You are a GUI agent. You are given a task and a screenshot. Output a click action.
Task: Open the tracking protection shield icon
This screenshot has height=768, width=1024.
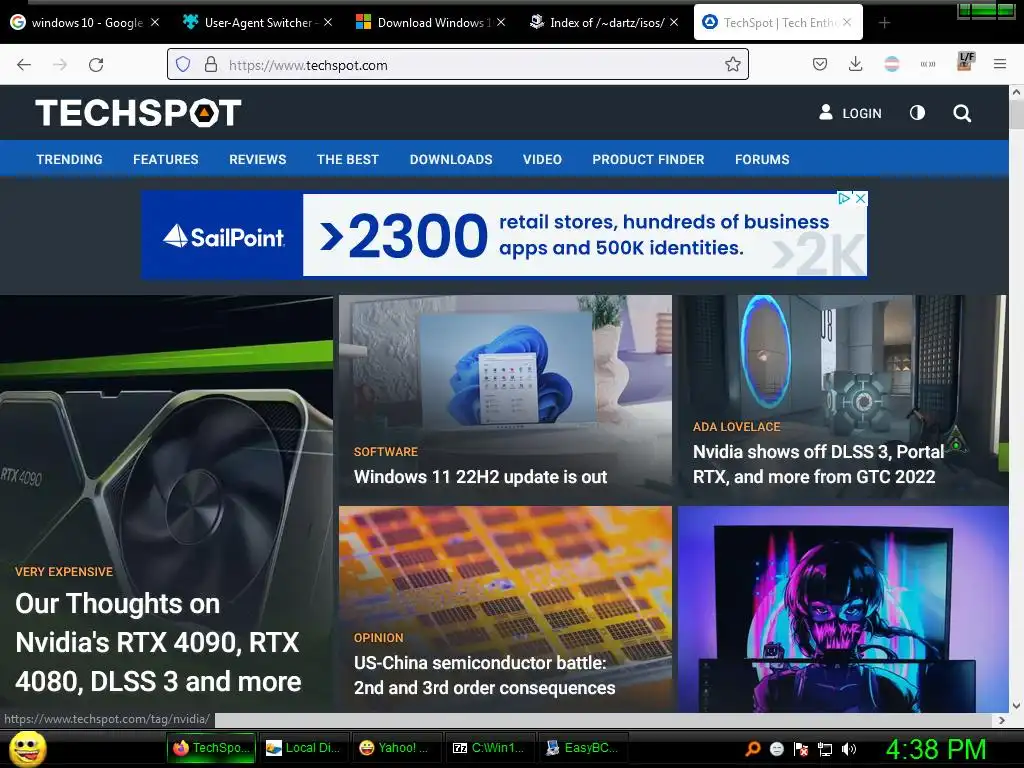pyautogui.click(x=183, y=64)
